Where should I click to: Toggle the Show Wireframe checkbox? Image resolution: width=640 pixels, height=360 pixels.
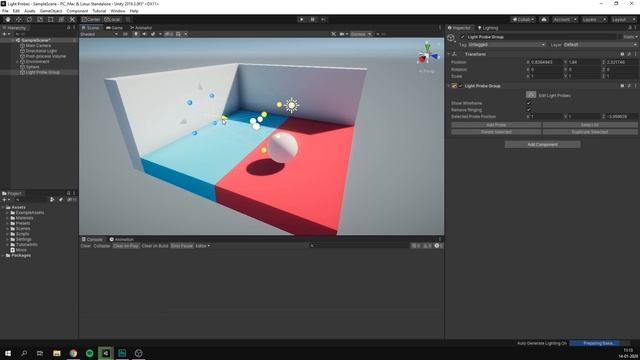[x=529, y=103]
